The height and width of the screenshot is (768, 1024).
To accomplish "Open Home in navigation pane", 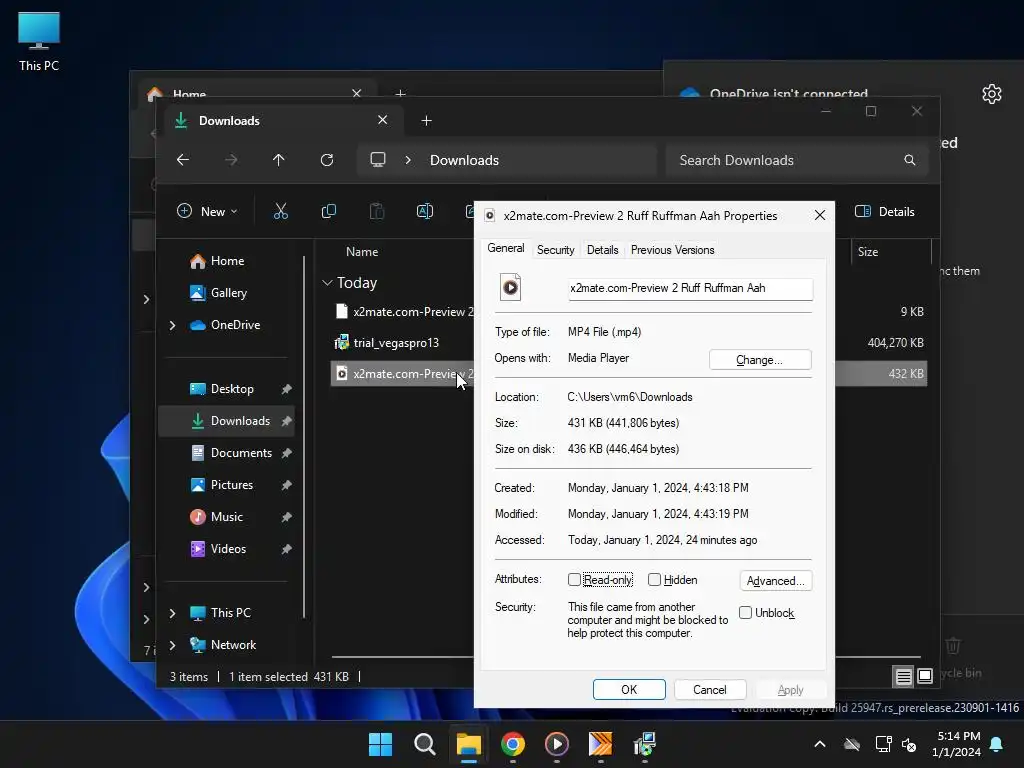I will pyautogui.click(x=227, y=261).
